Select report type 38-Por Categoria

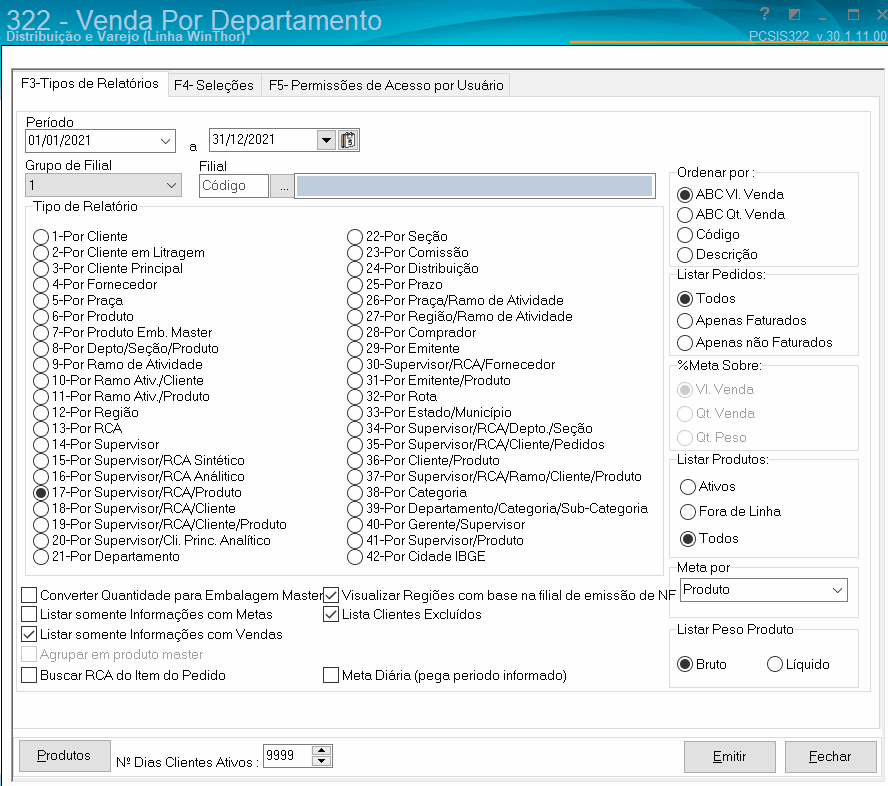[407, 493]
